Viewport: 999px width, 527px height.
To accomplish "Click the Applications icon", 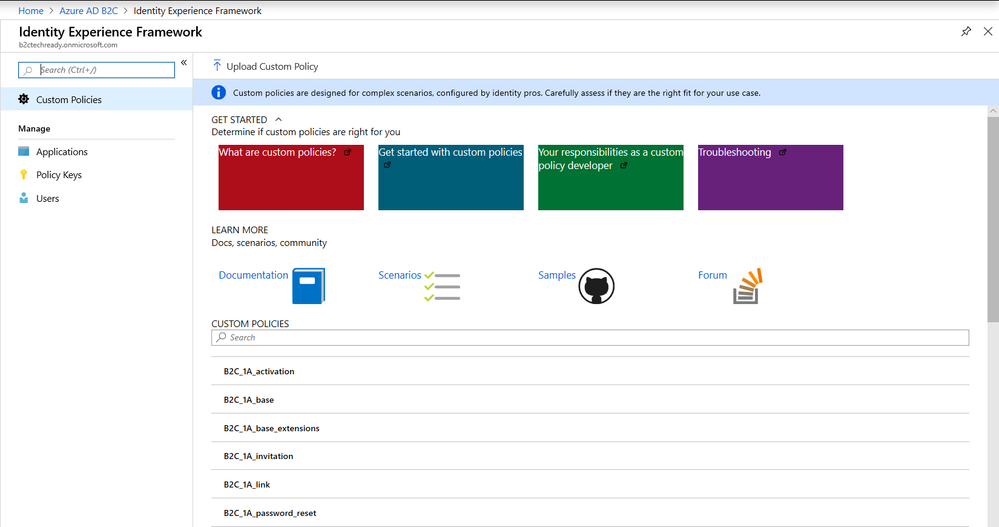I will (x=24, y=151).
